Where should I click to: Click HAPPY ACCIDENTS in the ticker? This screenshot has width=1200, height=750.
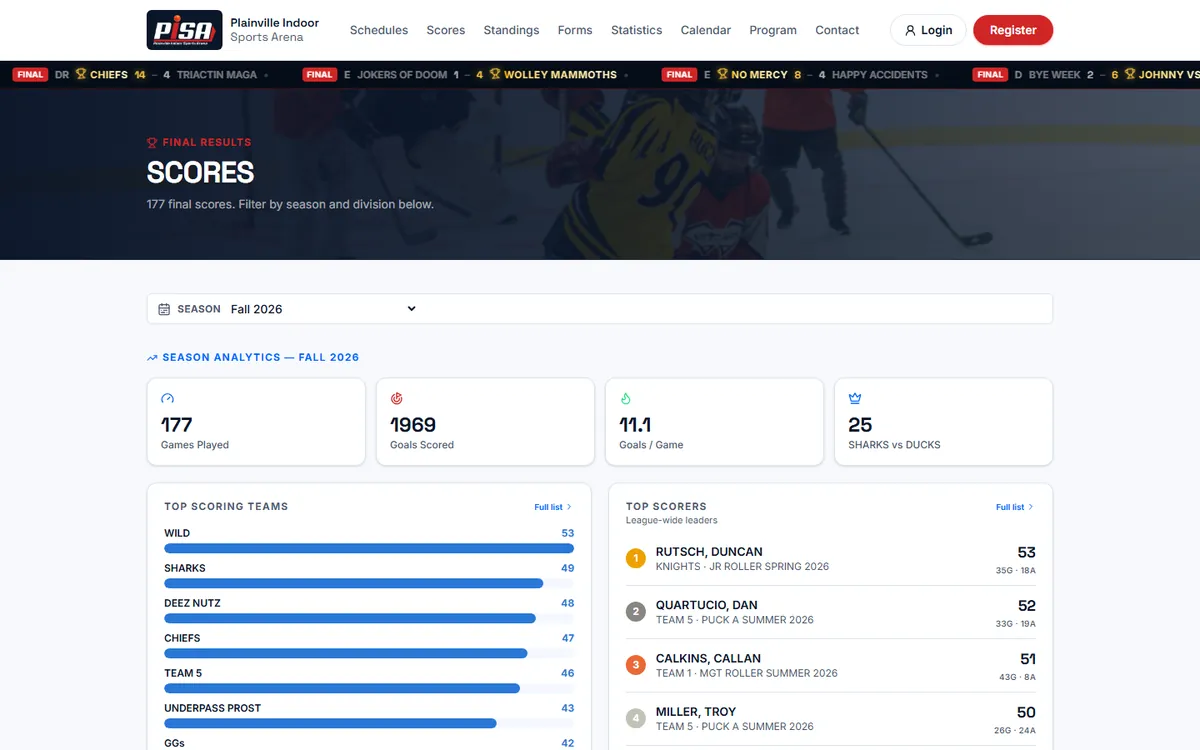(880, 74)
